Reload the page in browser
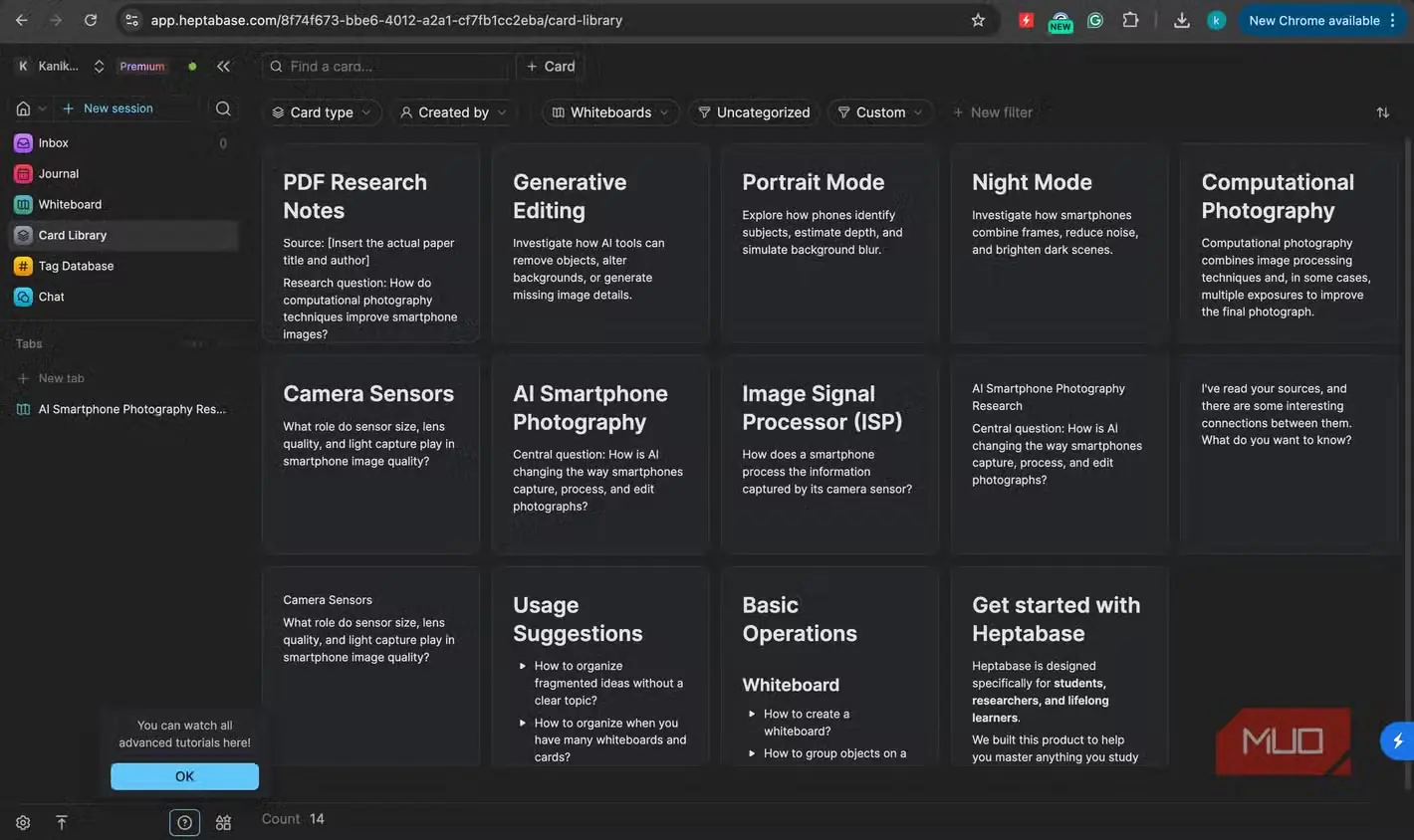 pyautogui.click(x=91, y=20)
